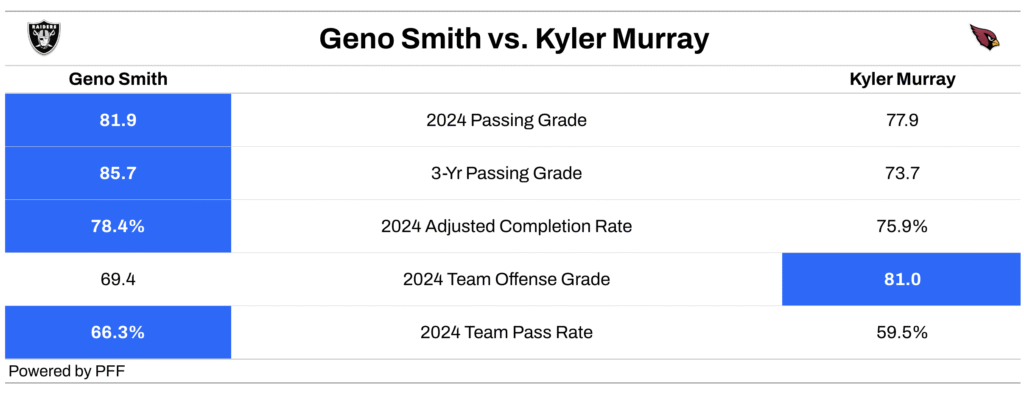Select Kyler Murray's 75.9% completion rate value
The height and width of the screenshot is (398, 1024).
[x=903, y=227]
